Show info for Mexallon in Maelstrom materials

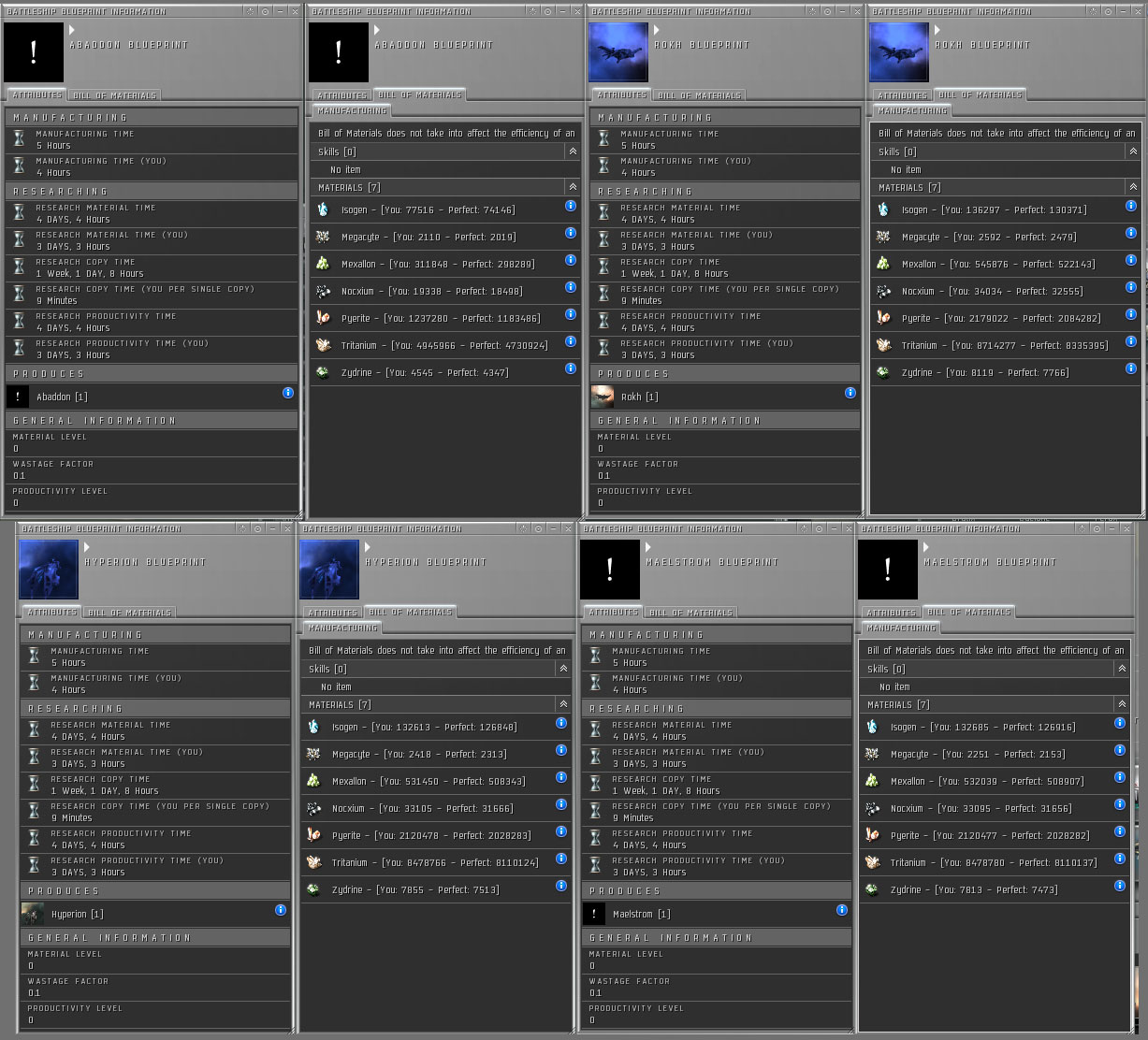pyautogui.click(x=1120, y=777)
